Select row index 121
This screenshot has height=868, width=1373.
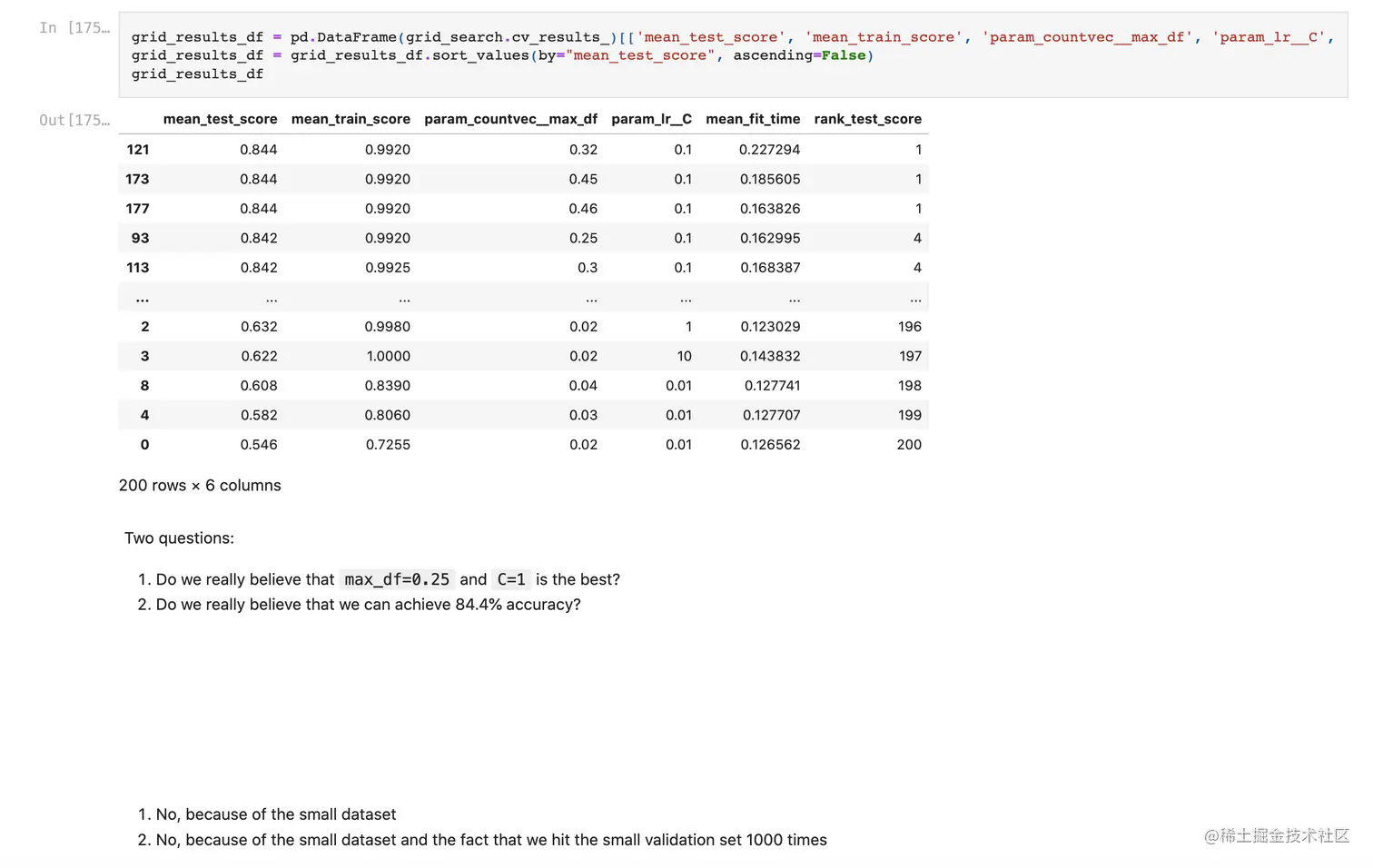[x=138, y=150]
